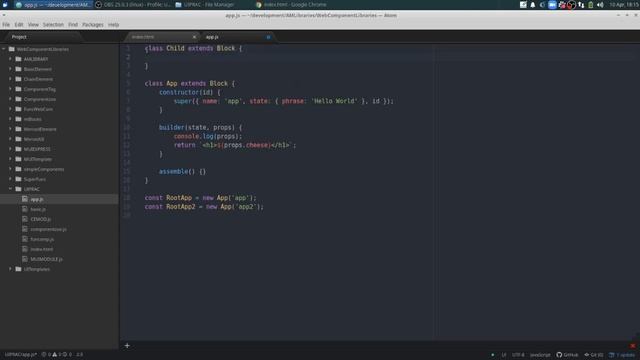The height and width of the screenshot is (360, 640).
Task: Click the battery icon in system tray
Action: click(591, 5)
